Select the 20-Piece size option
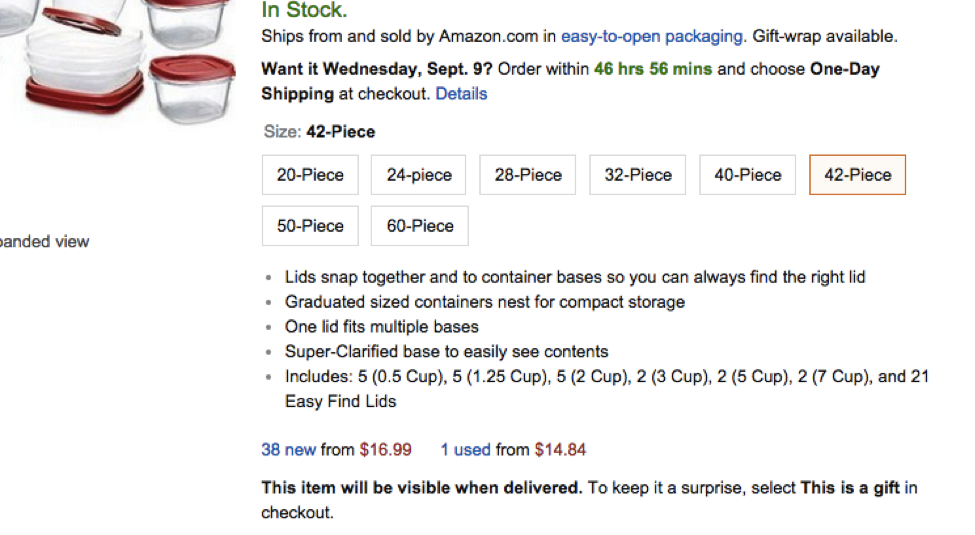The width and height of the screenshot is (975, 535). (310, 175)
